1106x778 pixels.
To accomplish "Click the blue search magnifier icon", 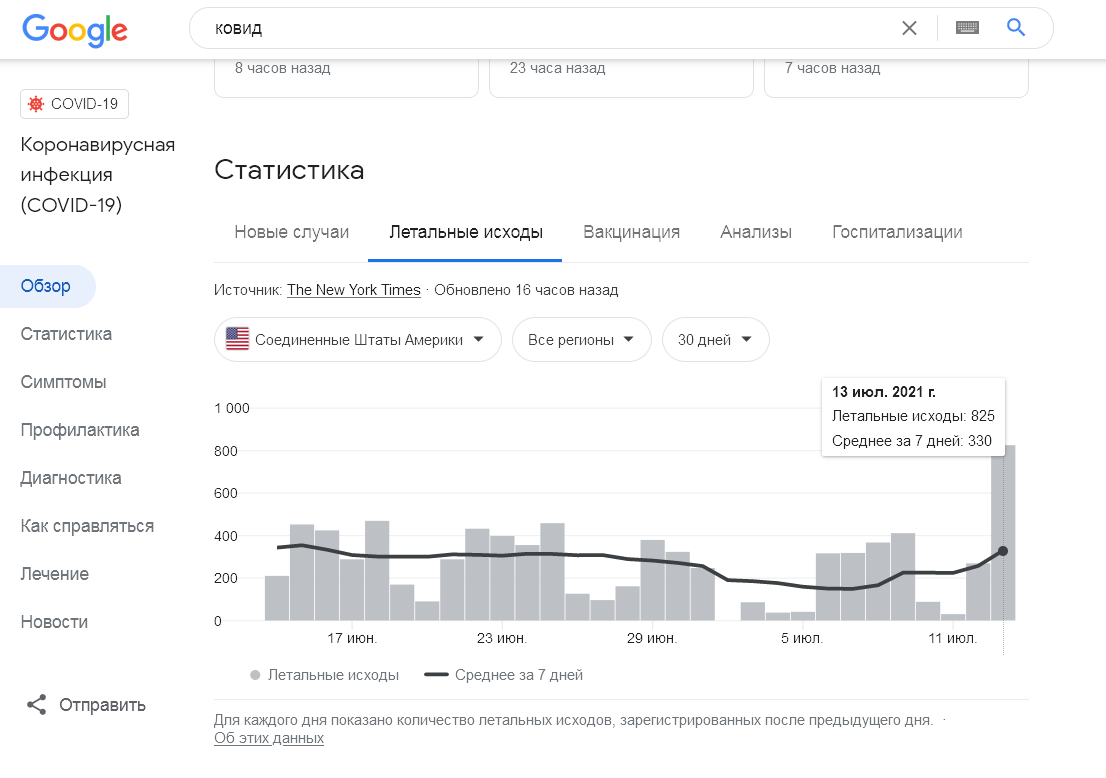I will (x=1016, y=28).
